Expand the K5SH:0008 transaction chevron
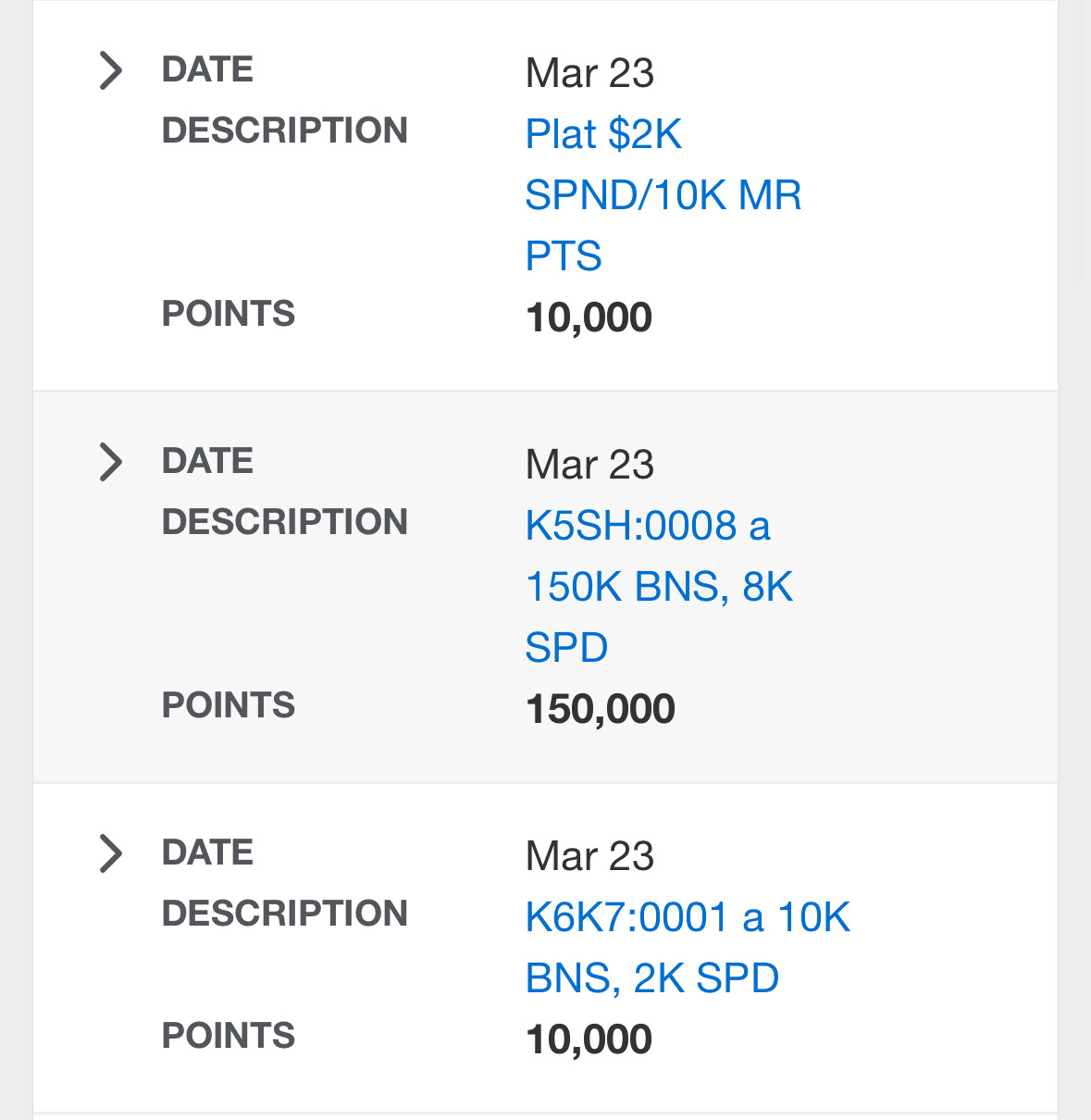This screenshot has height=1120, width=1091. point(110,463)
